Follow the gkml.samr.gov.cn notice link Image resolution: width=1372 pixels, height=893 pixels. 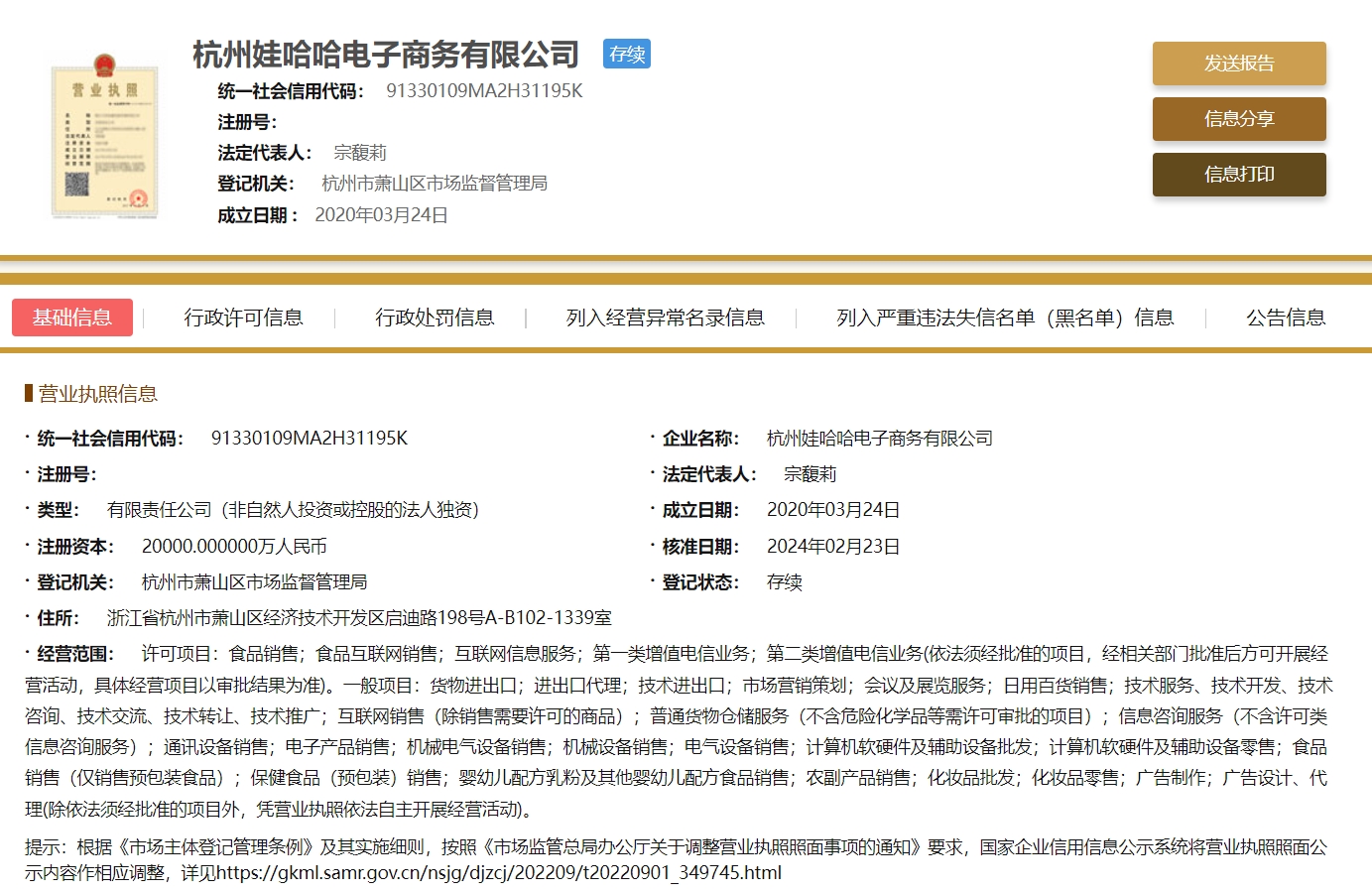pyautogui.click(x=498, y=873)
